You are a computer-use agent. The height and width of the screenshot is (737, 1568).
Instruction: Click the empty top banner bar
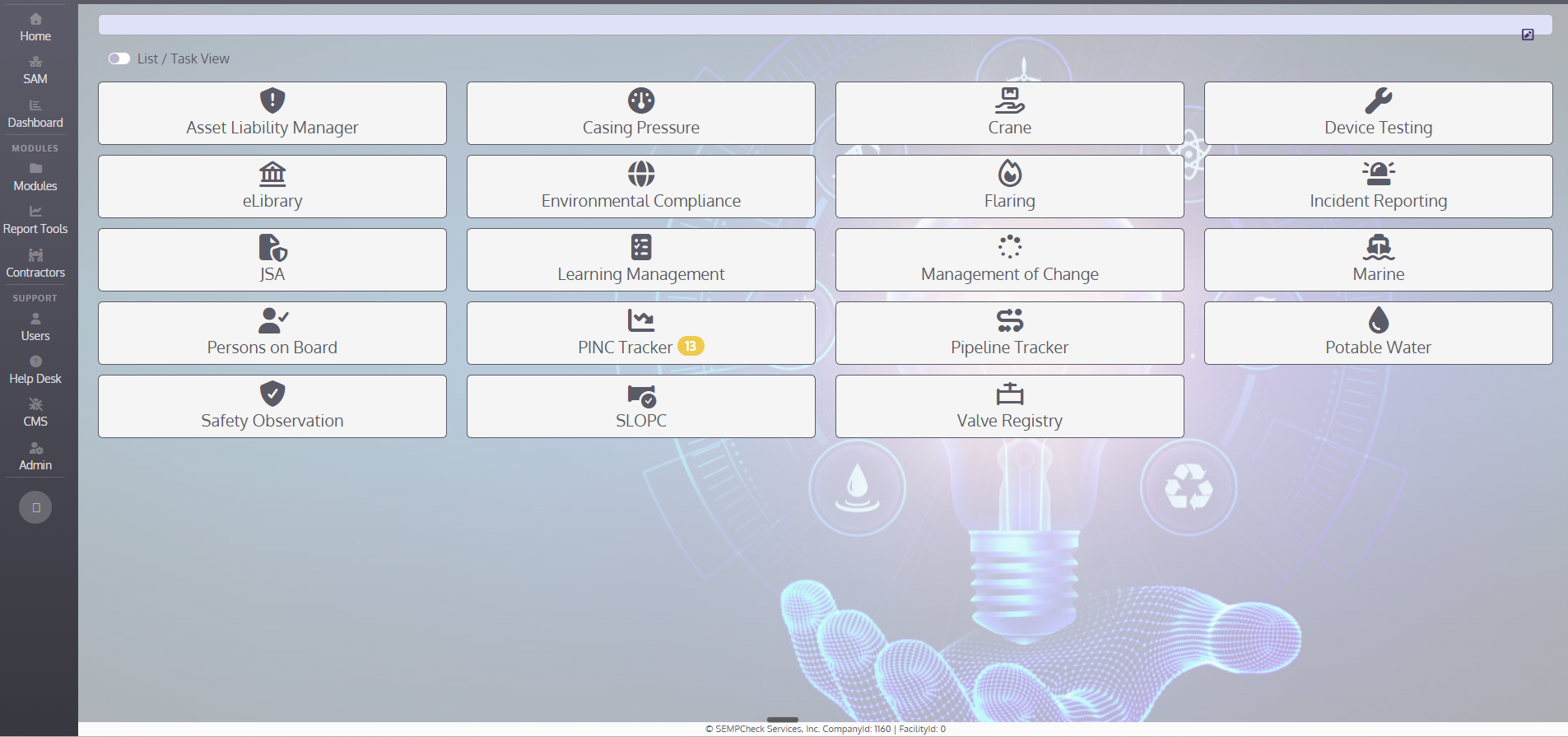tap(826, 24)
